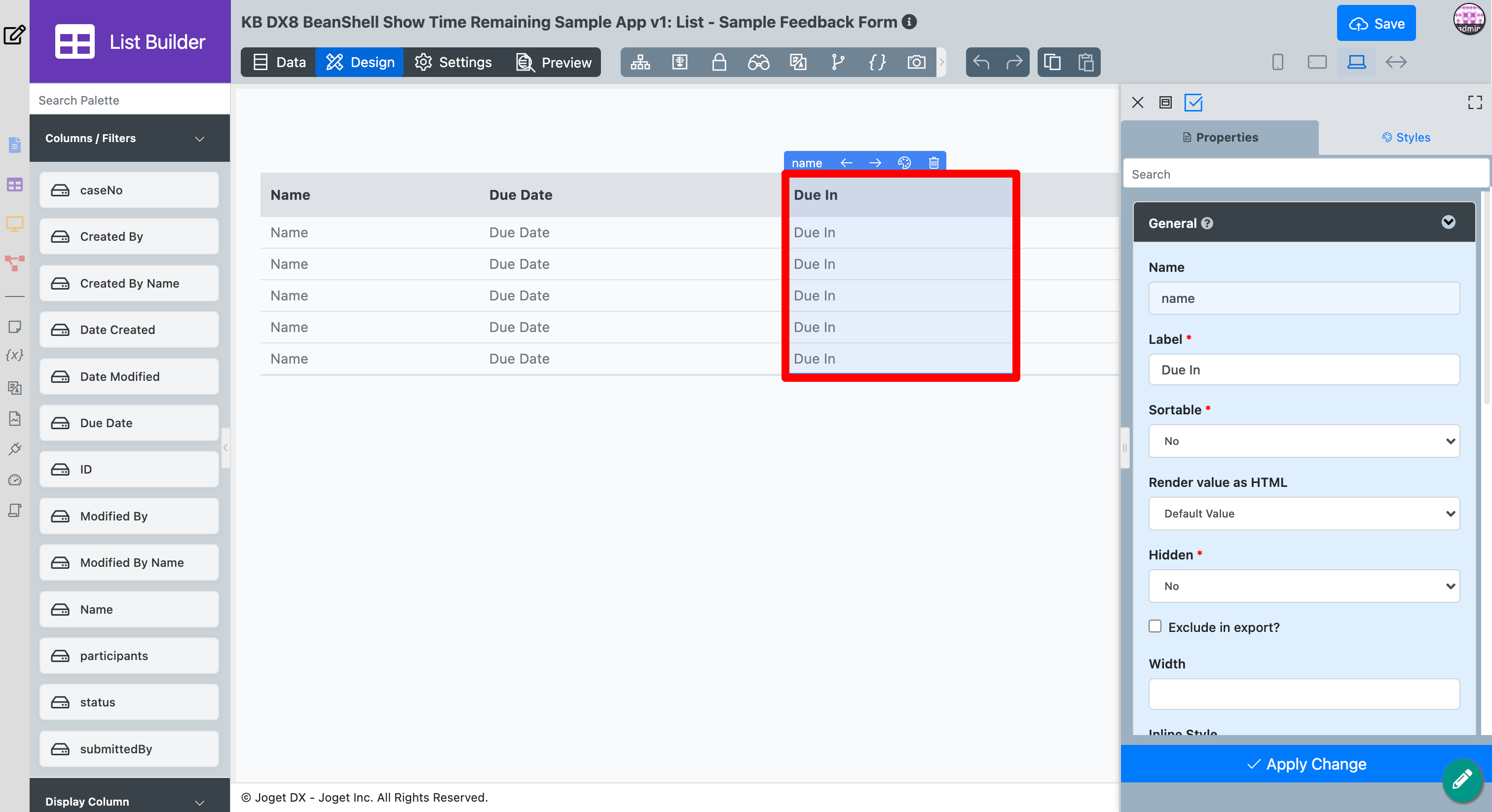The image size is (1492, 812).
Task: Switch to mobile phone viewport
Action: (x=1278, y=62)
